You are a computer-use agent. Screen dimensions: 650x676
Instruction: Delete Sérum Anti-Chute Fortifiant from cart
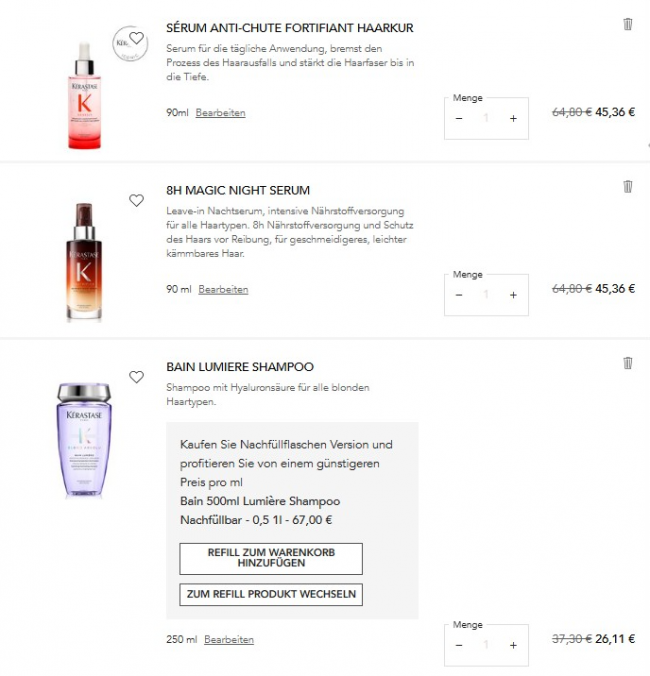[628, 24]
